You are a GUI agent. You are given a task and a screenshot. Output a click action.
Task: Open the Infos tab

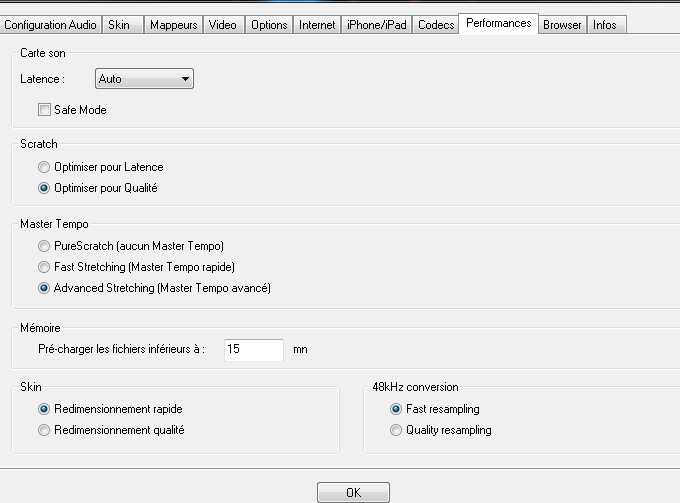point(605,25)
